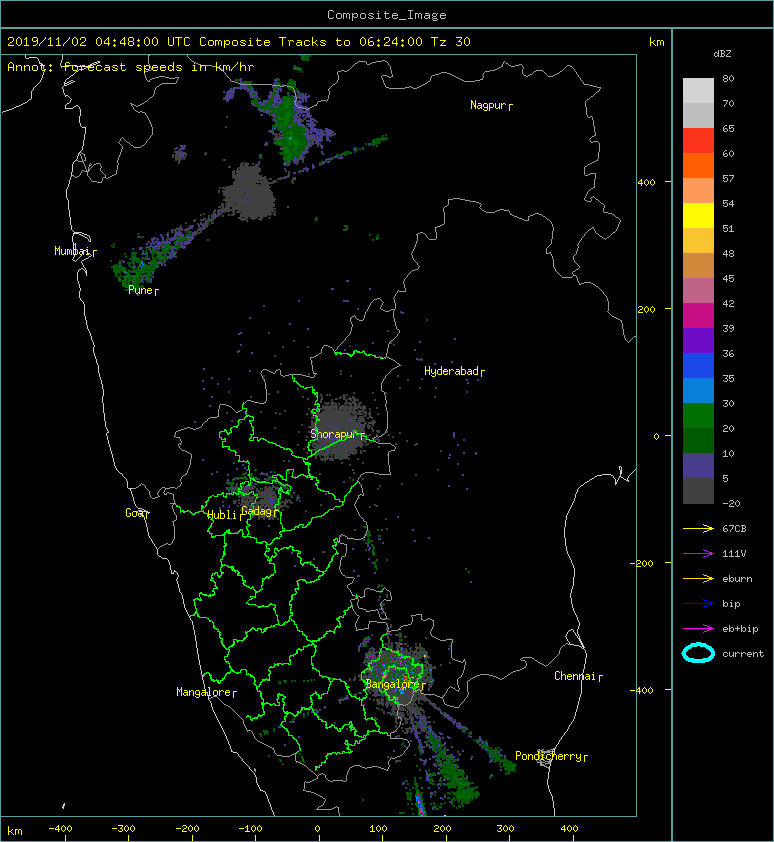Click the -100 tick on the bottom axis

click(250, 829)
